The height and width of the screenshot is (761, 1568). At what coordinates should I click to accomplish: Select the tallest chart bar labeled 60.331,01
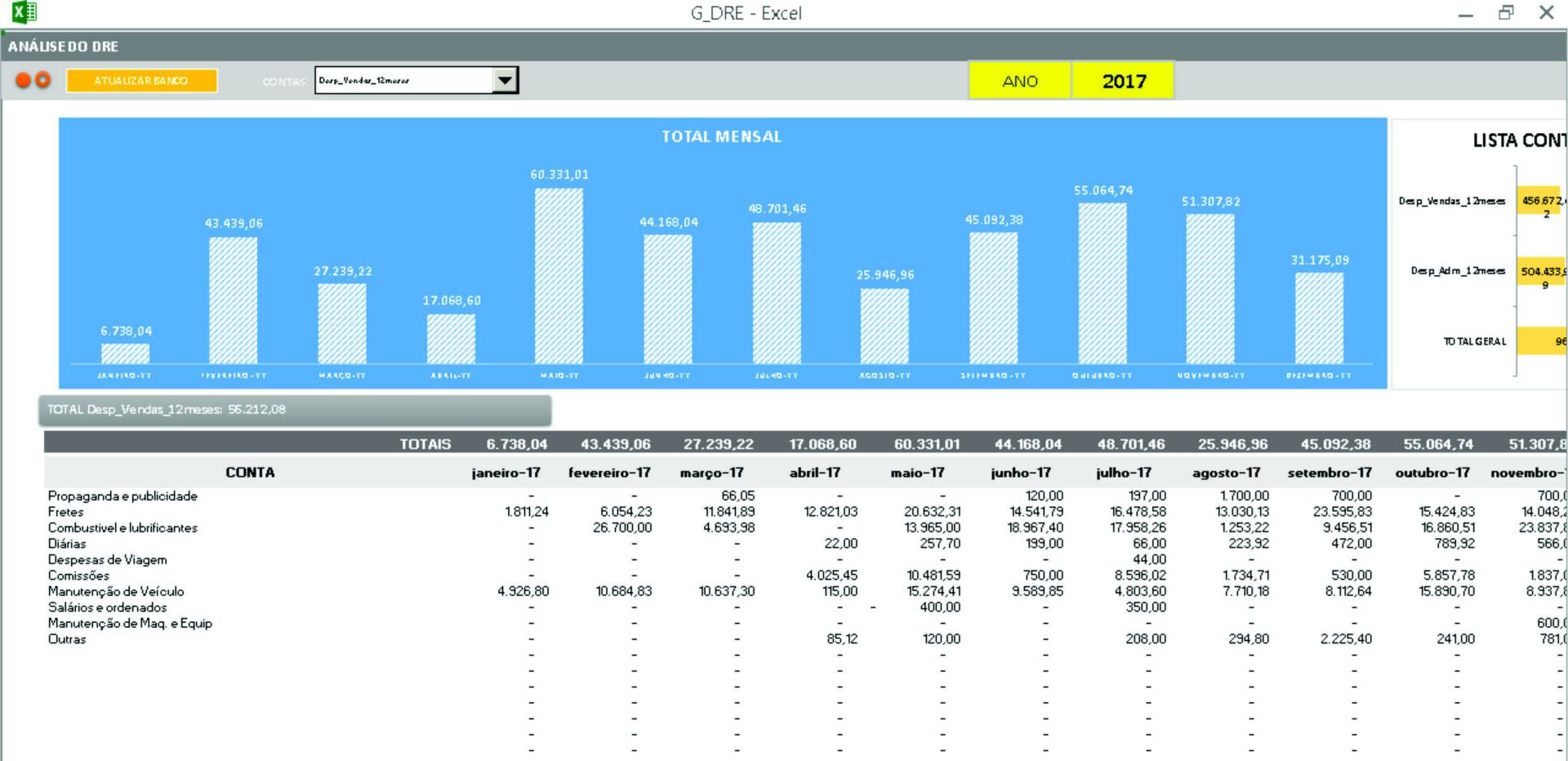pos(559,275)
